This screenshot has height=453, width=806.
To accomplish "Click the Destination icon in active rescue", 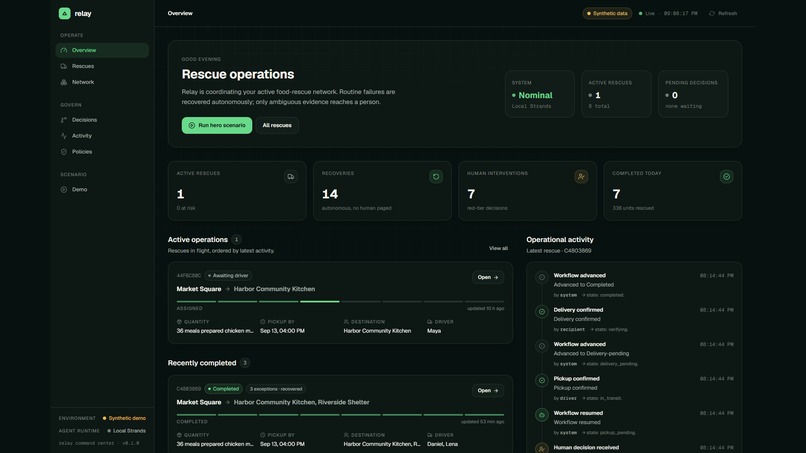I will tap(346, 322).
